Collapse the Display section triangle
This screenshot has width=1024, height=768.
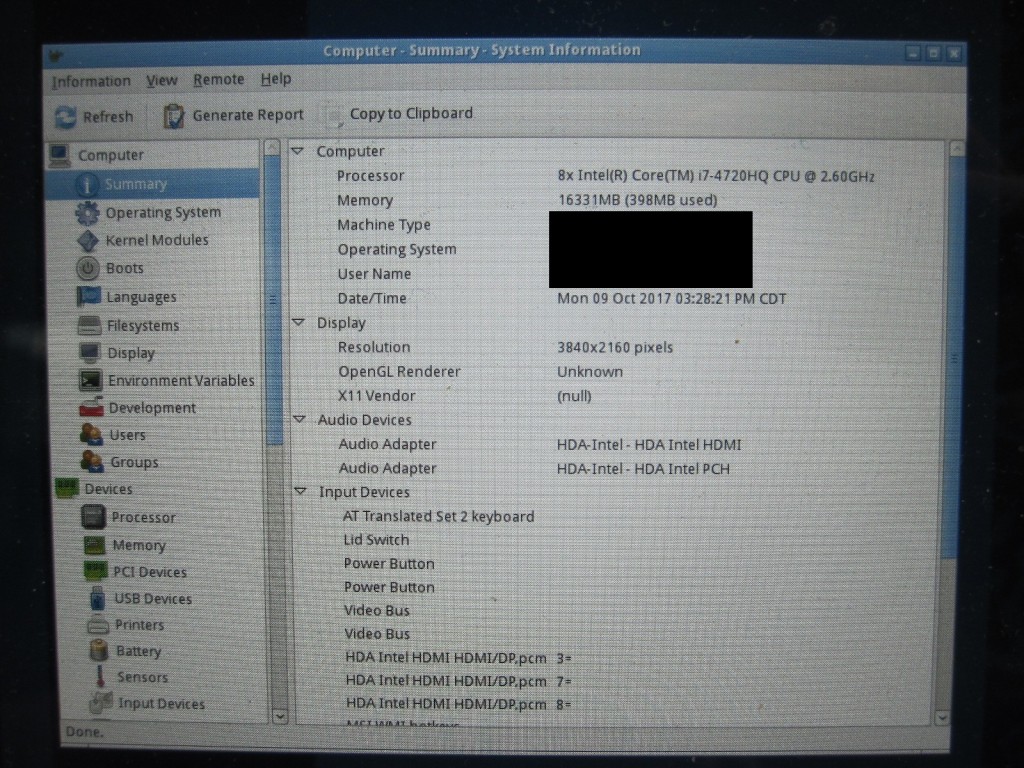click(x=298, y=323)
